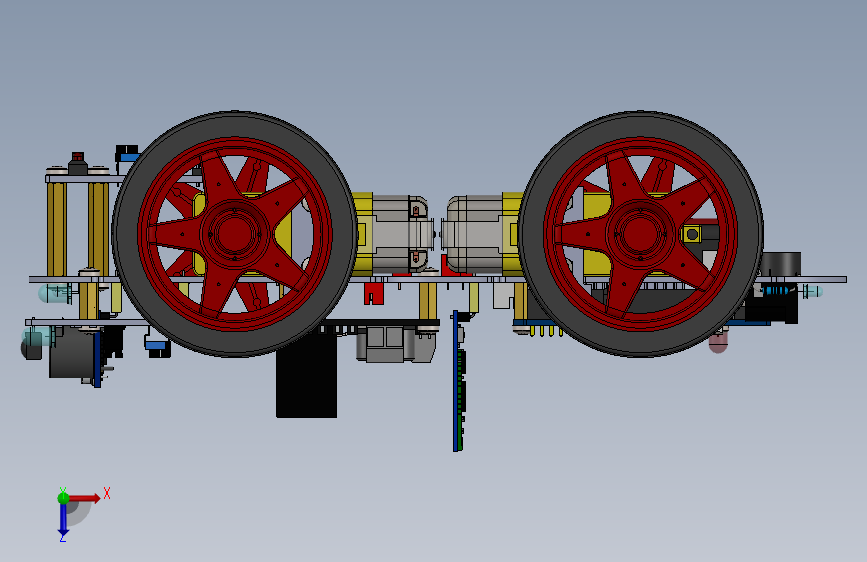Viewport: 867px width, 562px height.
Task: Click the green Y axis origin ball
Action: point(63,498)
